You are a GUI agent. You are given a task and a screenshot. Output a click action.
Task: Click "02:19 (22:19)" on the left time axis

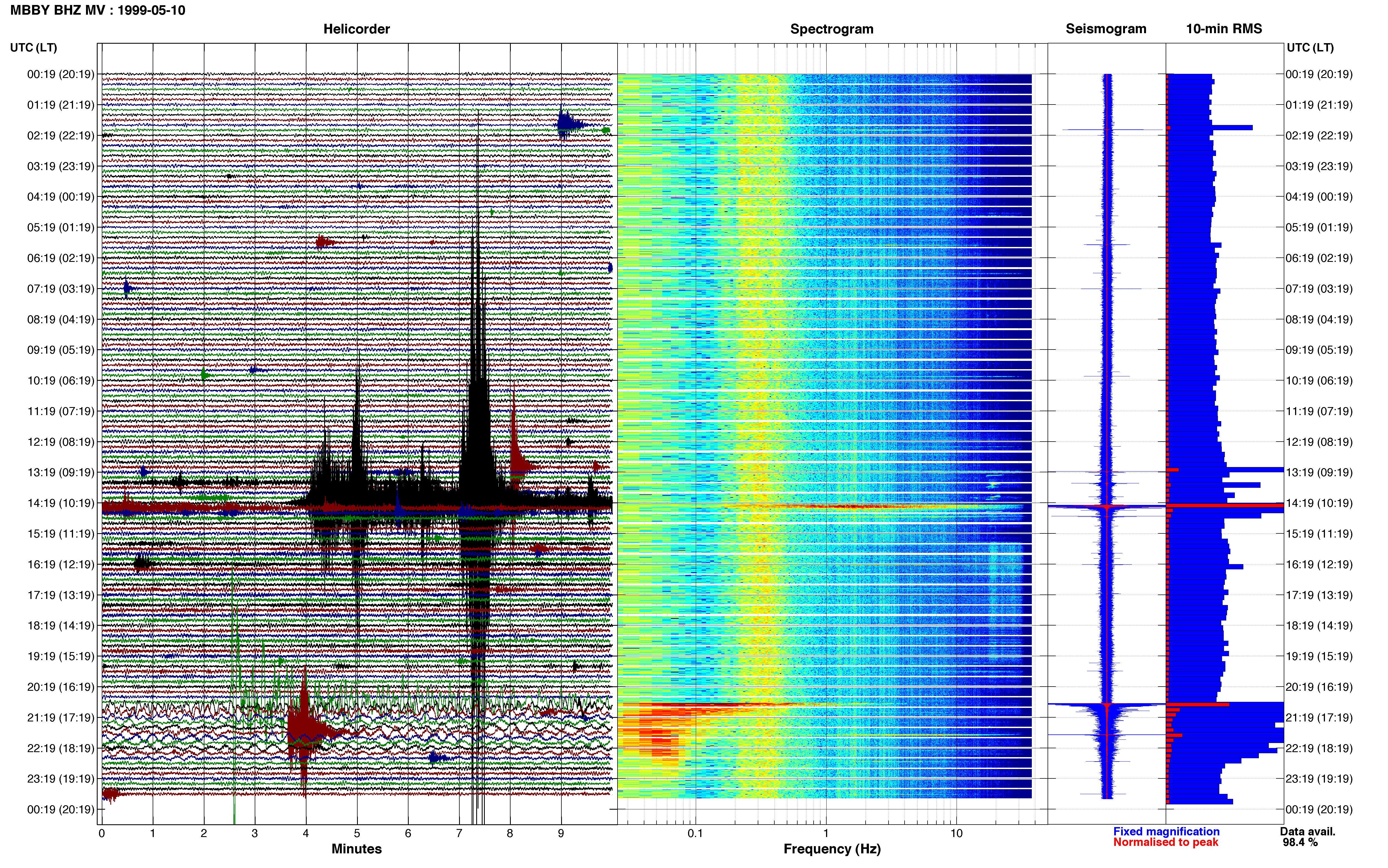click(61, 135)
